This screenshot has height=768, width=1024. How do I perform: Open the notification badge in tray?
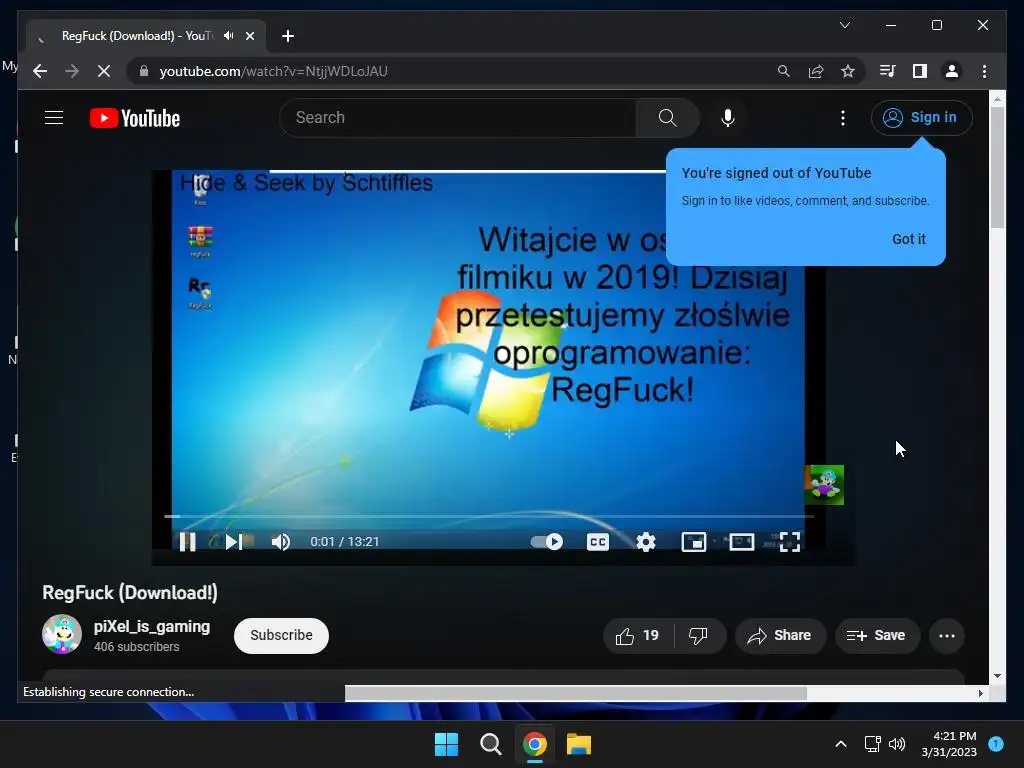pos(996,743)
